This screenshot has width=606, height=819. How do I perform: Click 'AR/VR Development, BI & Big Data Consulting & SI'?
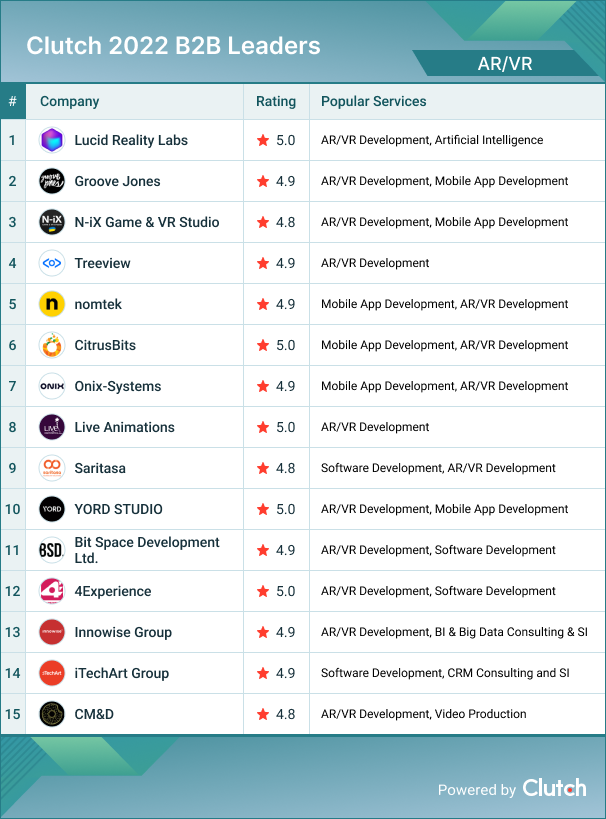click(x=454, y=632)
